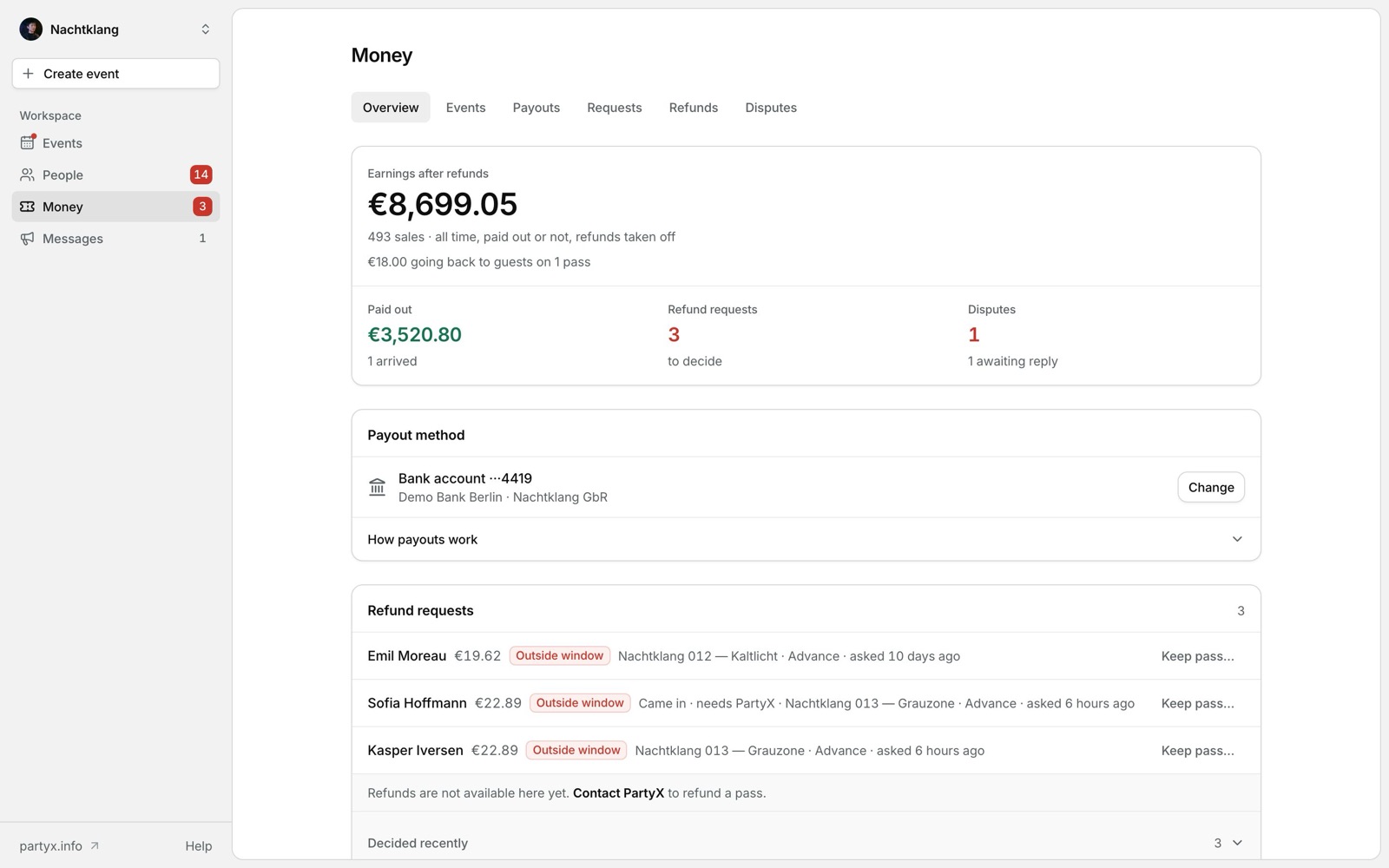
Task: Click the '1 awaiting reply' text
Action: pos(1012,361)
